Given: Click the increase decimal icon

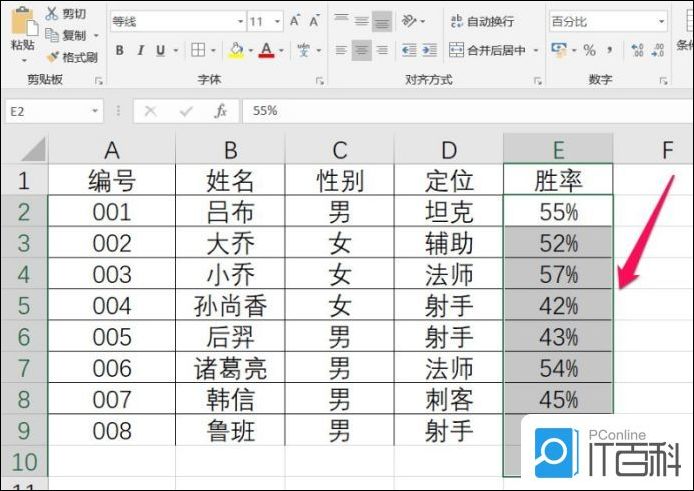Looking at the screenshot, I should (637, 50).
